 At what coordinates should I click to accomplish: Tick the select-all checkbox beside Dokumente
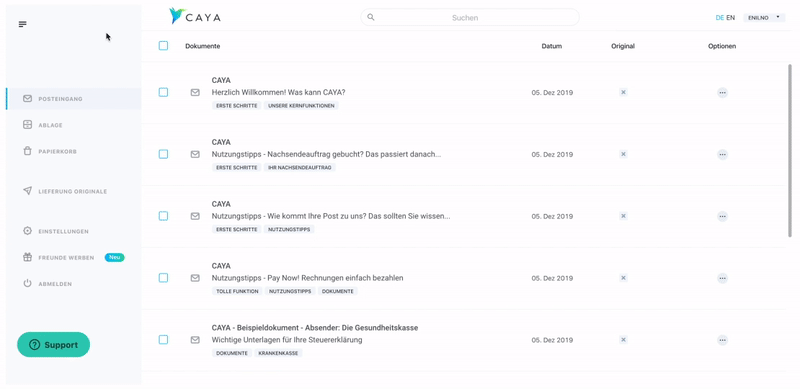(x=163, y=46)
